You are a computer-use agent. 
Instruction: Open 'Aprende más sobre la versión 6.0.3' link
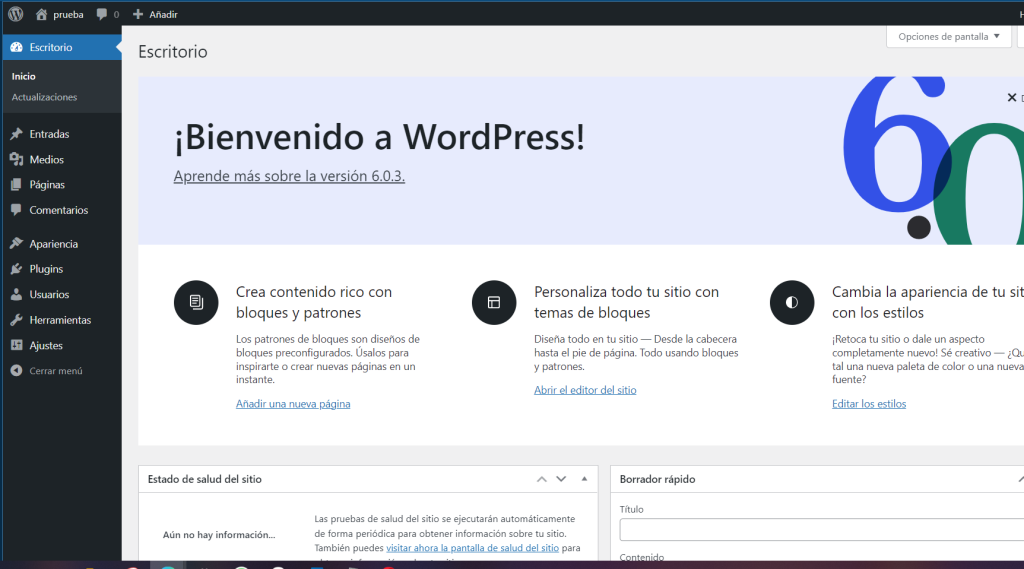point(289,176)
